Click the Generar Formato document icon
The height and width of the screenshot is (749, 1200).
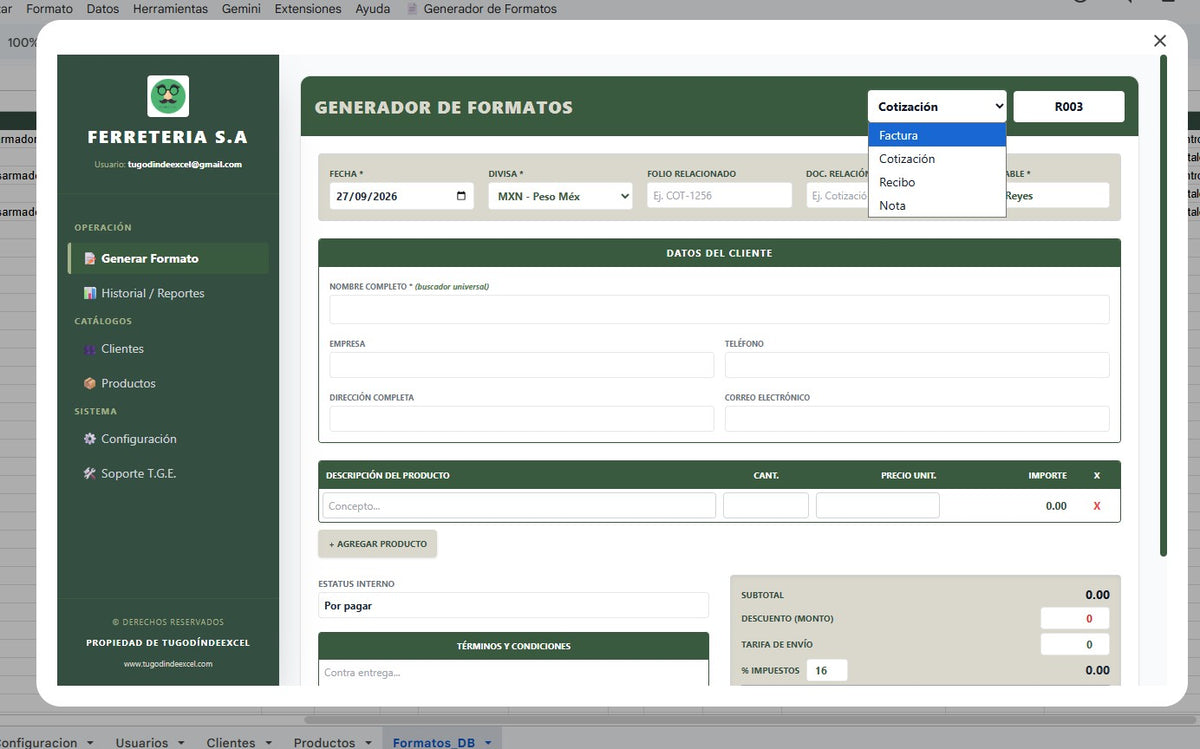point(90,259)
